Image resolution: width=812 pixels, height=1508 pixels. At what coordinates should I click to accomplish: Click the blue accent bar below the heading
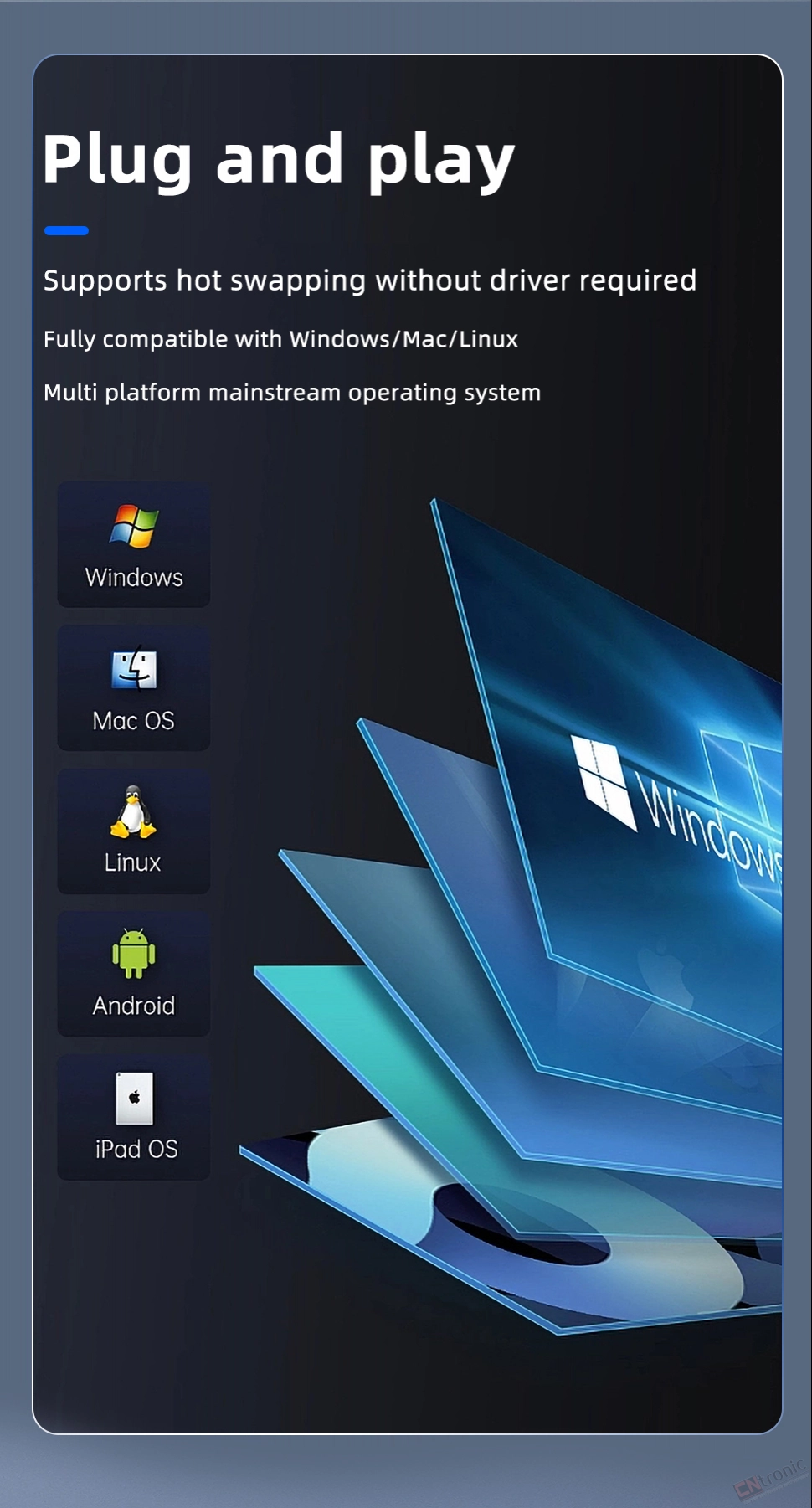coord(66,230)
